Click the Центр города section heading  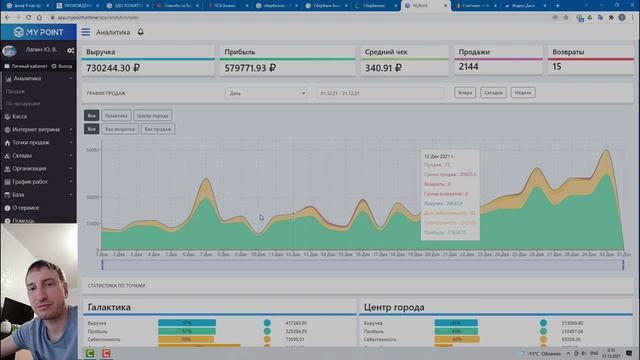[394, 307]
